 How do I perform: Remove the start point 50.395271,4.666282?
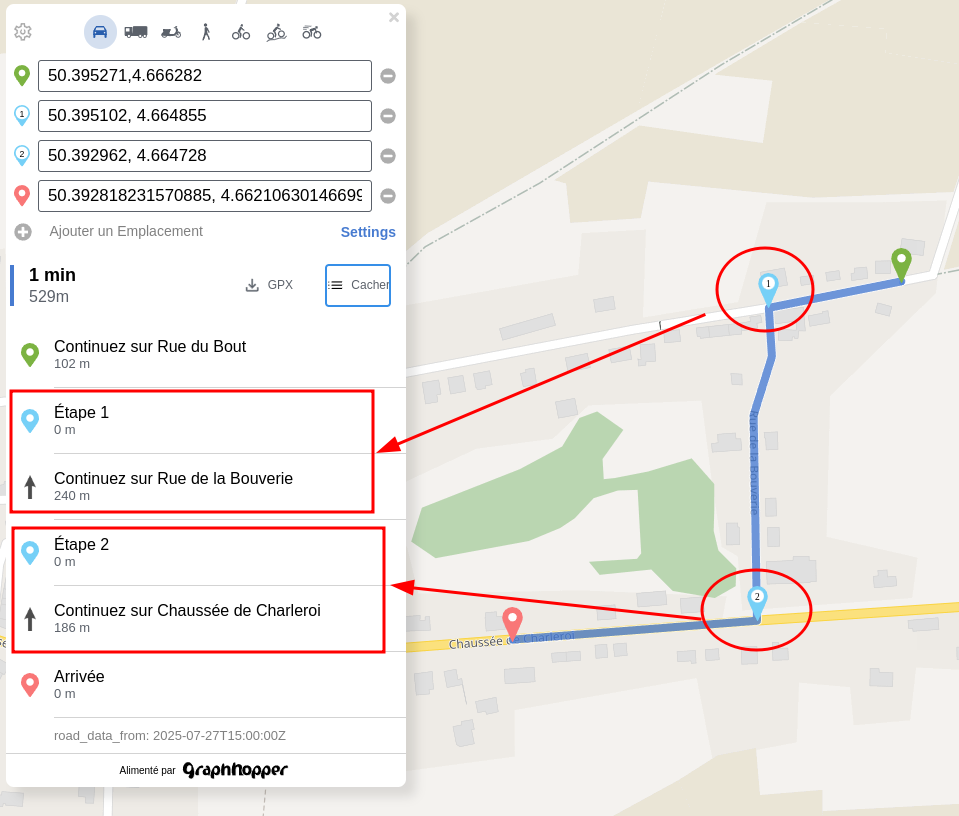388,76
